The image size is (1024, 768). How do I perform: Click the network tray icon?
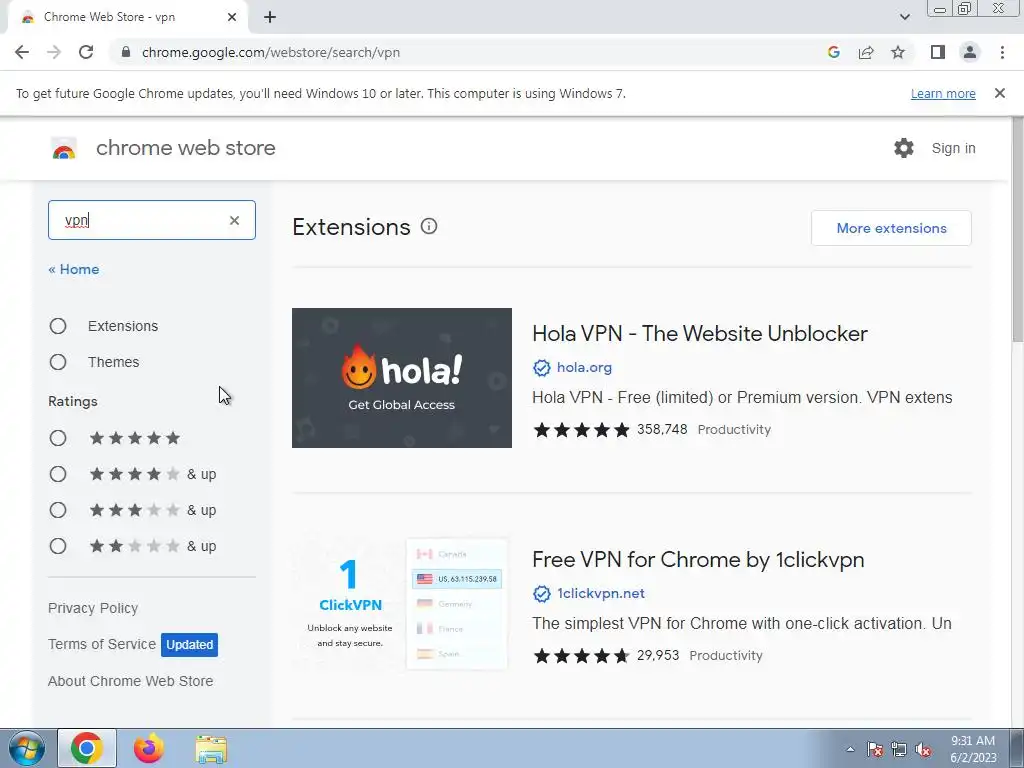(x=899, y=749)
